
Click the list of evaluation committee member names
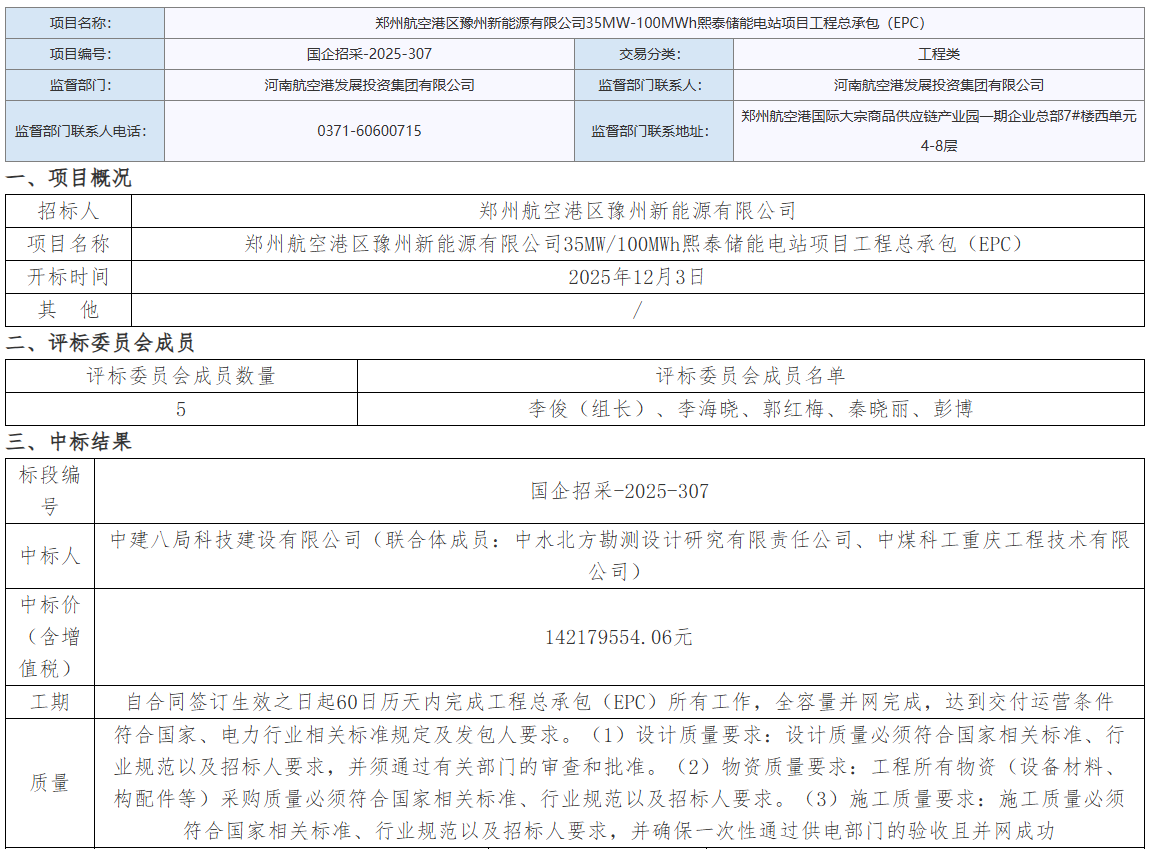point(750,409)
